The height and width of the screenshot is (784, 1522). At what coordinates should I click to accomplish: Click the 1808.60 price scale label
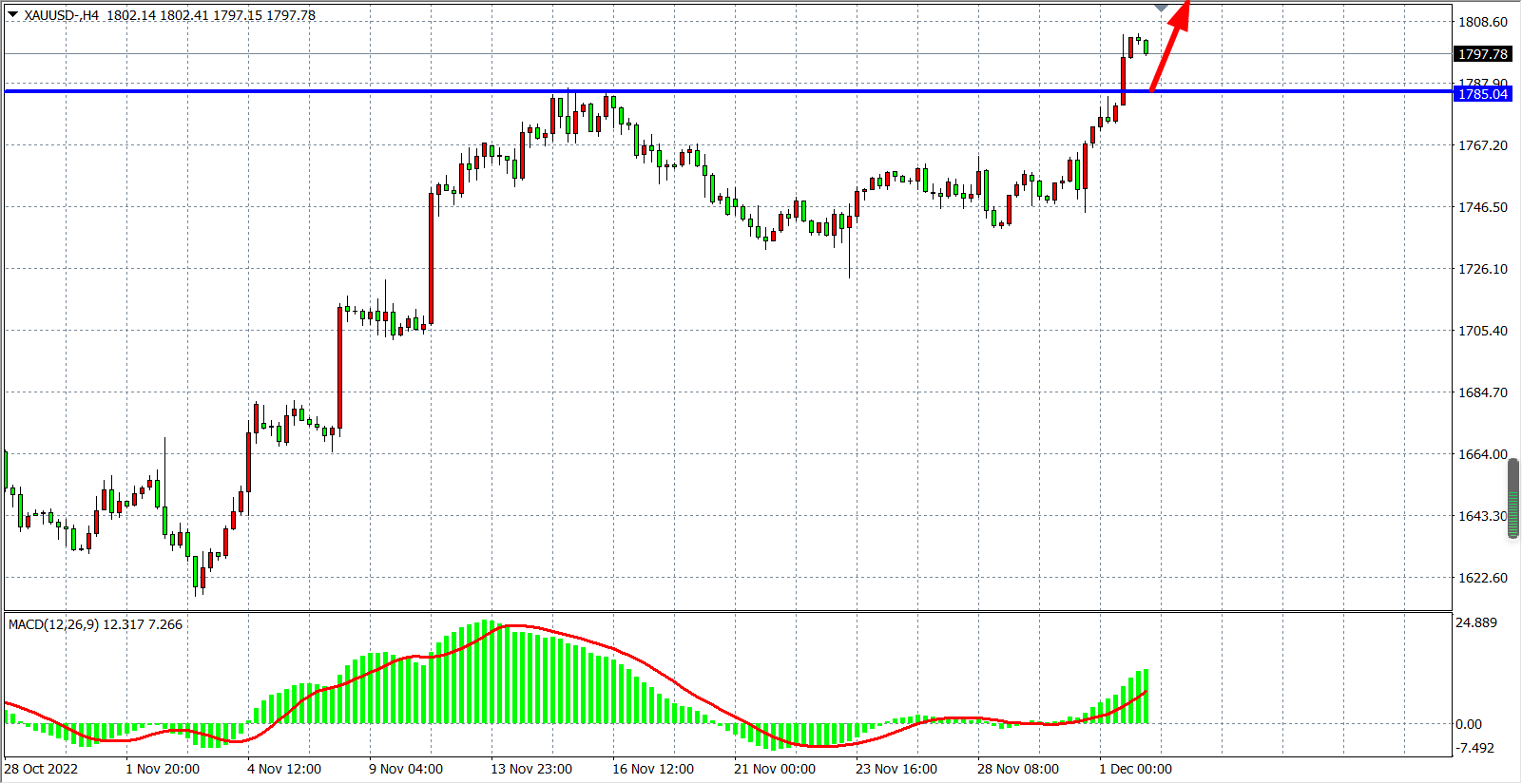(1483, 22)
